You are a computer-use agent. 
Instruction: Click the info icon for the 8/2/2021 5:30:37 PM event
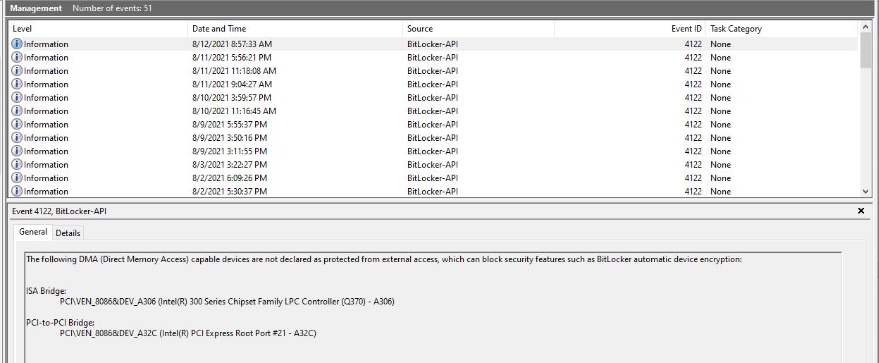coord(17,191)
